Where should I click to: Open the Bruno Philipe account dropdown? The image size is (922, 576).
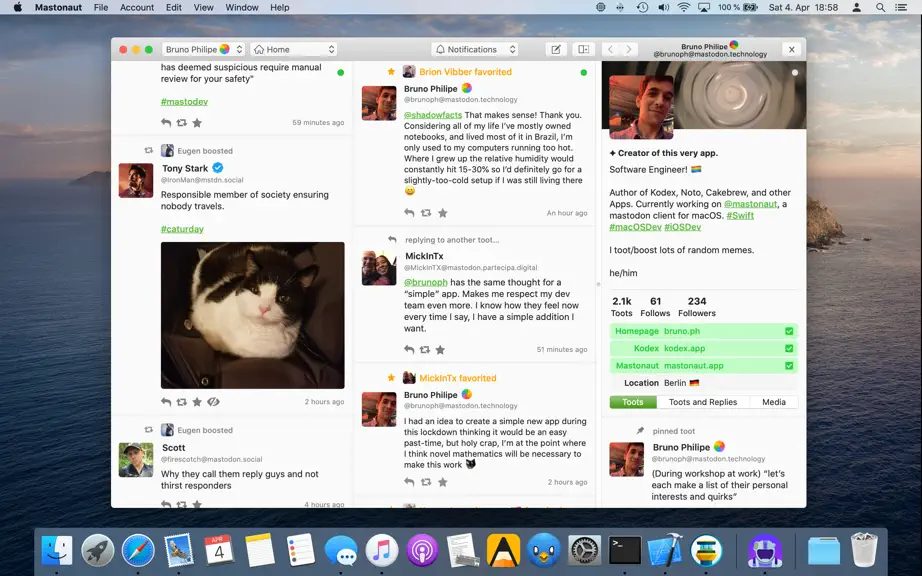click(x=203, y=49)
